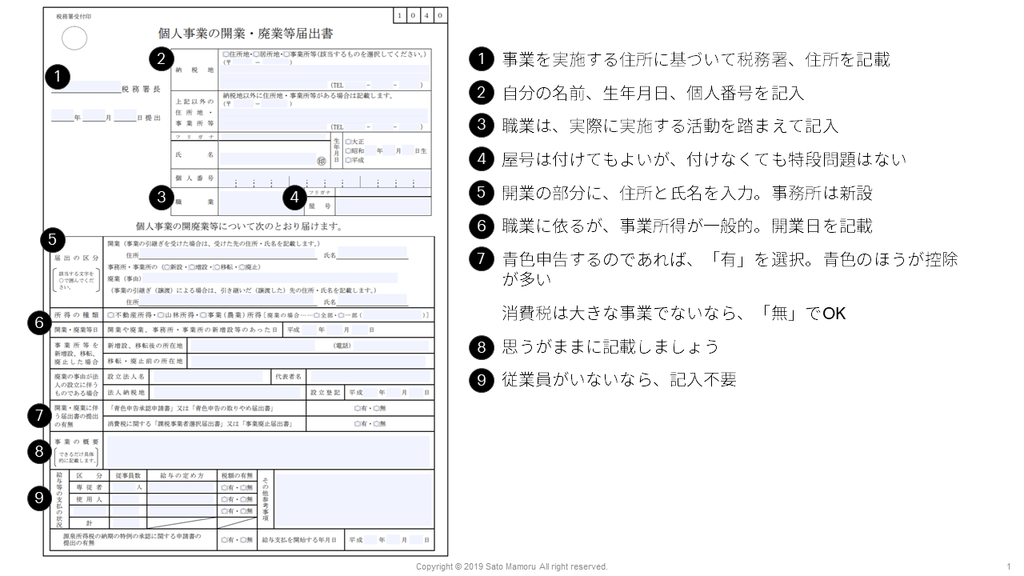Click the 設立法人名 entry field

coord(208,377)
